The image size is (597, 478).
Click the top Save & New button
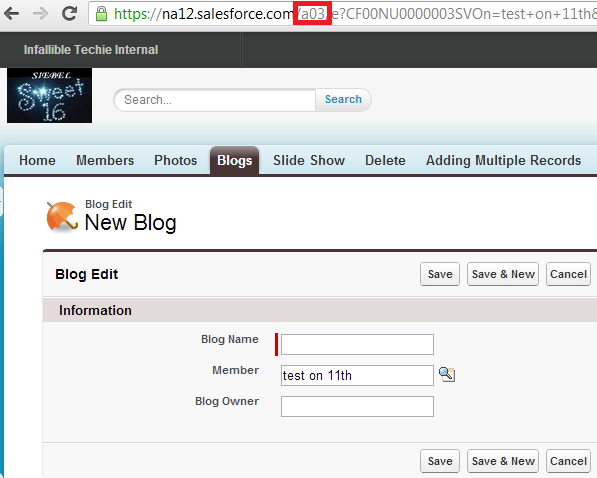(503, 274)
